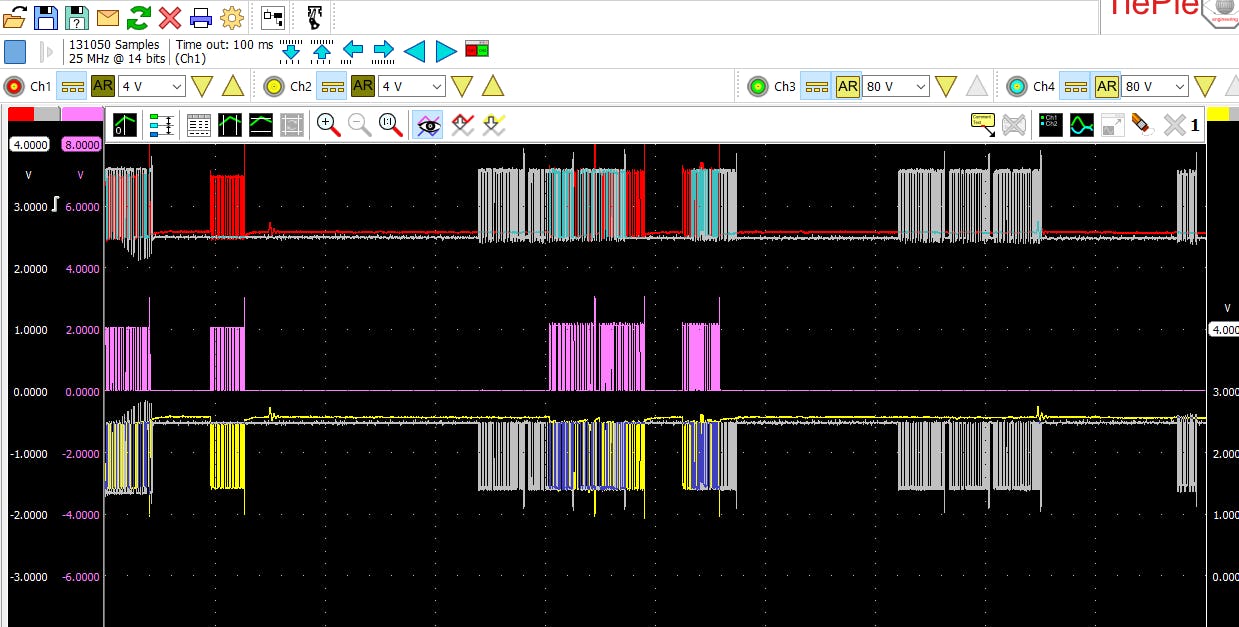Erase graph with the eraser icon
The width and height of the screenshot is (1239, 627).
[1140, 125]
